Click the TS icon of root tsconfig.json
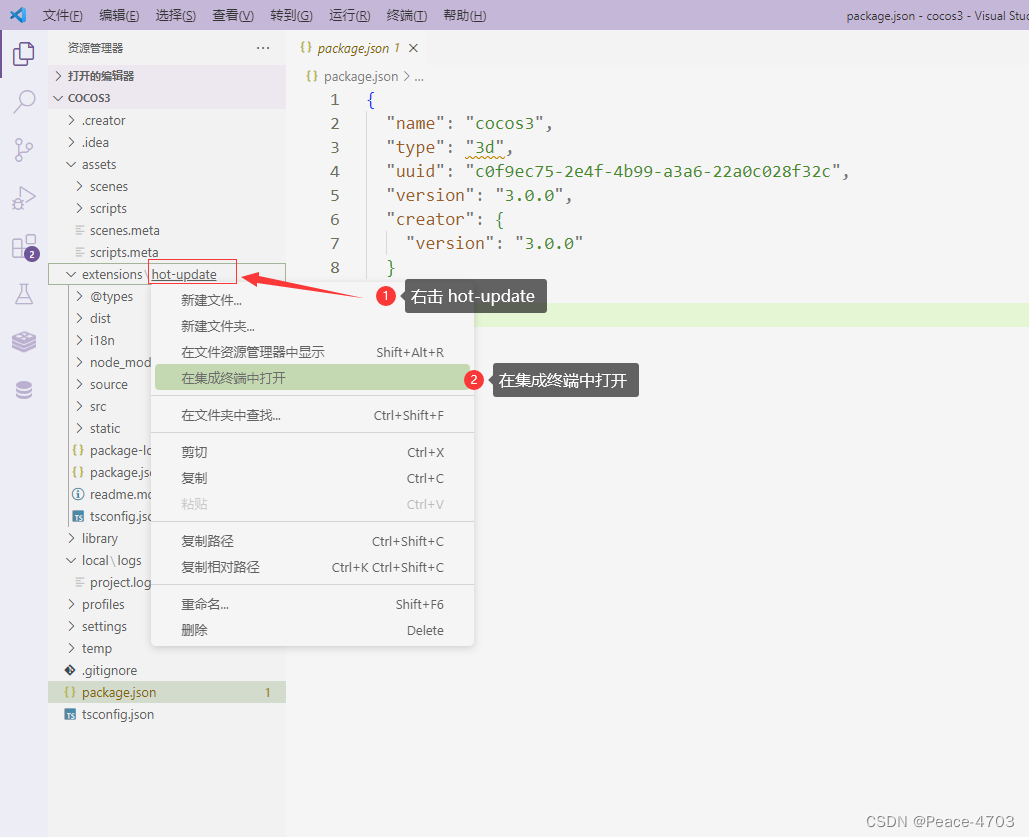This screenshot has width=1029, height=837. pos(70,714)
